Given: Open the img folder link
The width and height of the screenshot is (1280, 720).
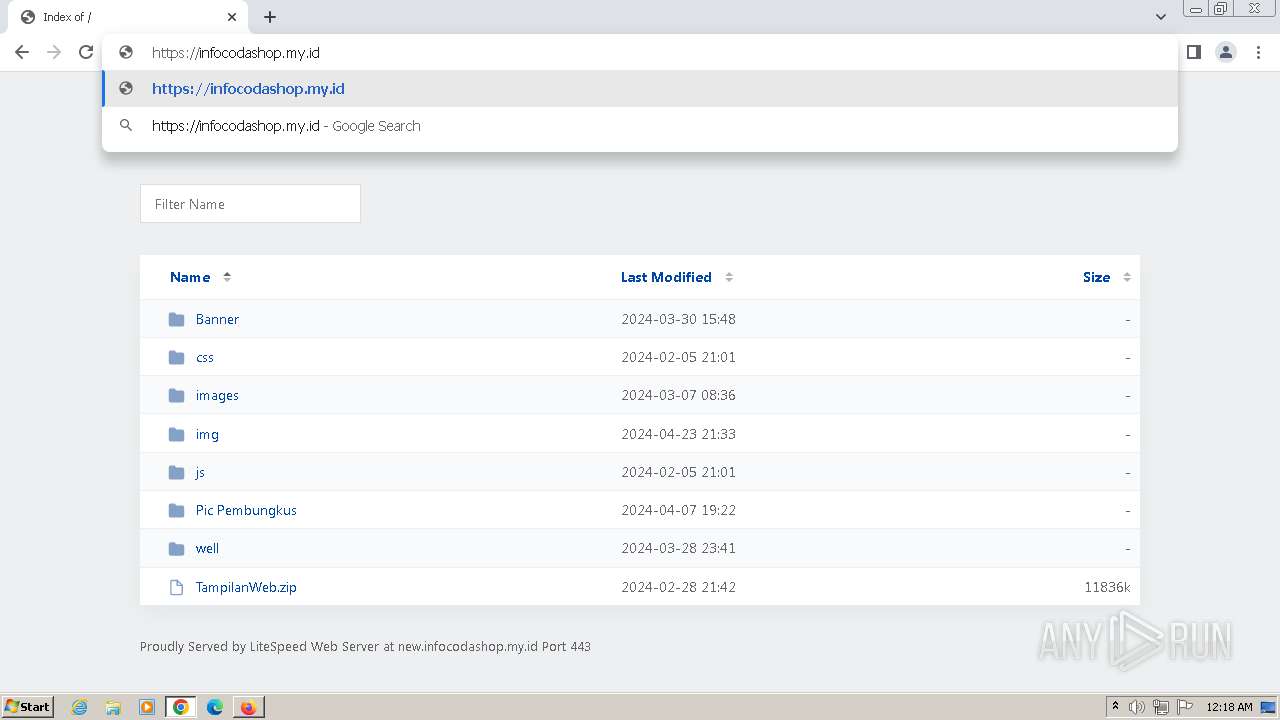Looking at the screenshot, I should tap(207, 434).
